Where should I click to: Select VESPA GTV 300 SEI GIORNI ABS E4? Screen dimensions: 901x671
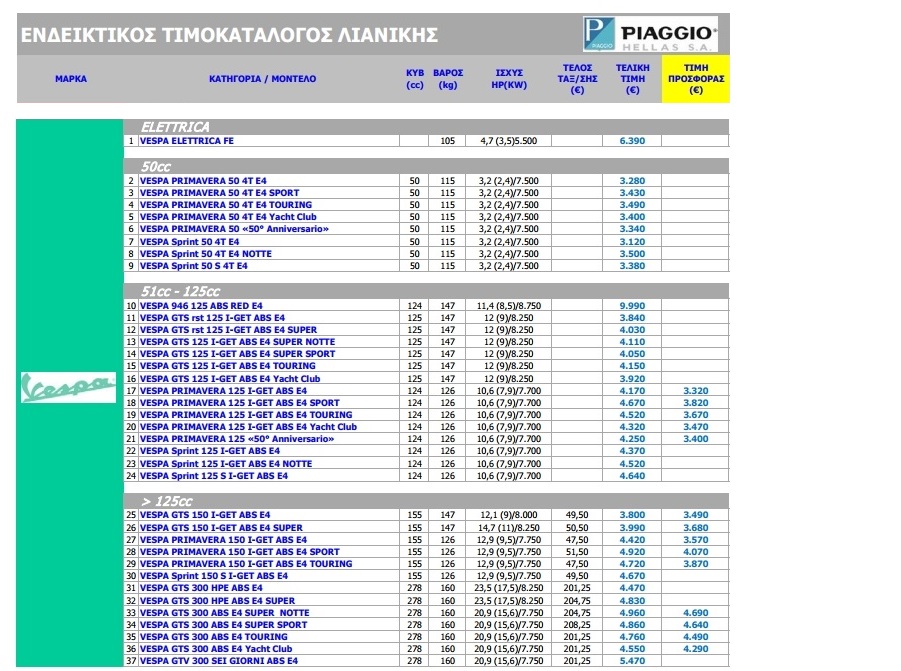[219, 661]
